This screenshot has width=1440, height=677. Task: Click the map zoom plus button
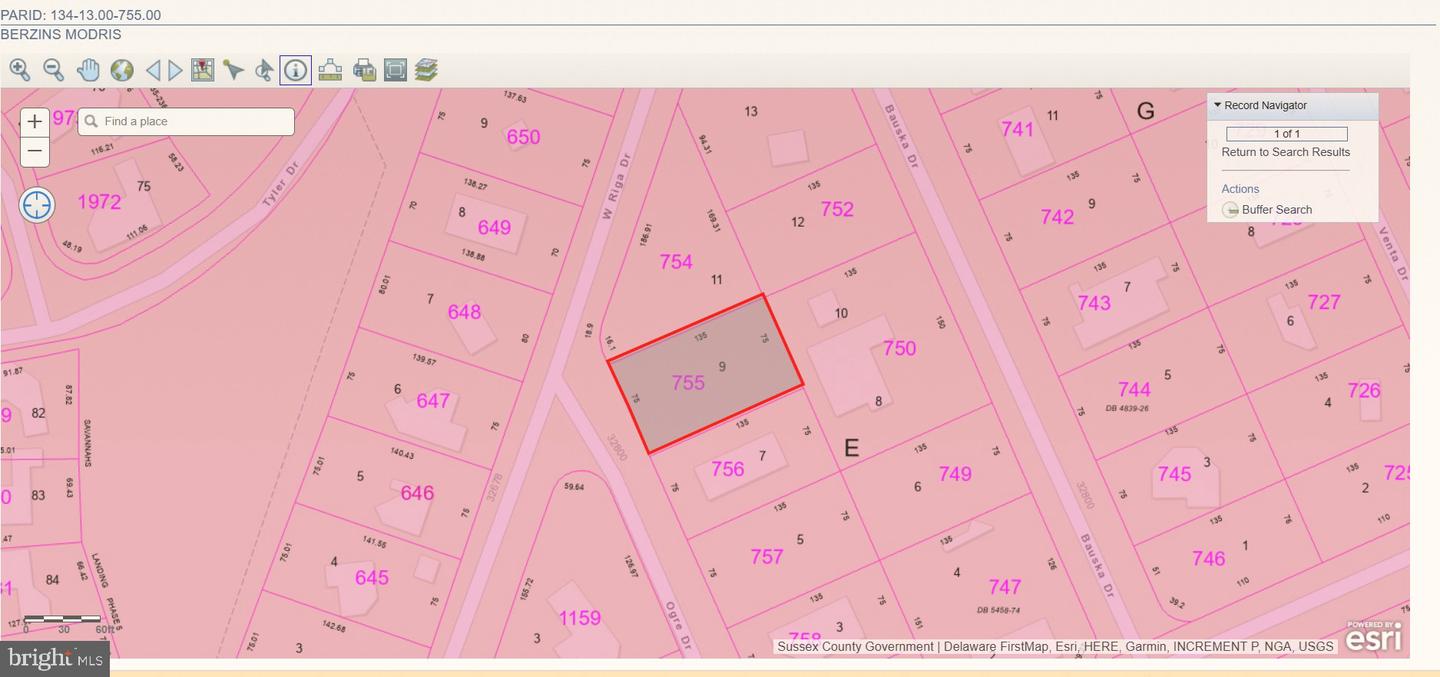pyautogui.click(x=35, y=121)
